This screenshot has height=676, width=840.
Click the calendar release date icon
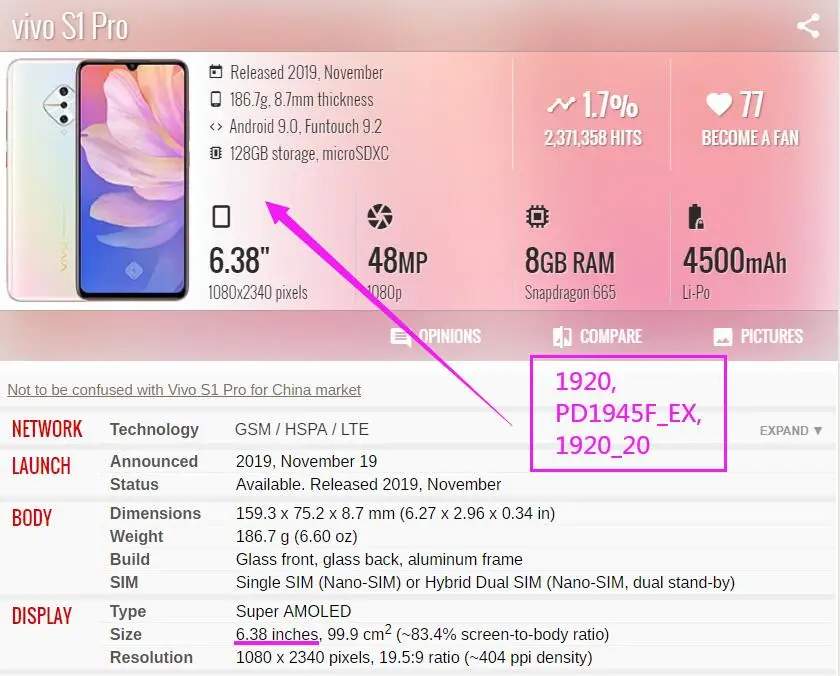click(215, 72)
